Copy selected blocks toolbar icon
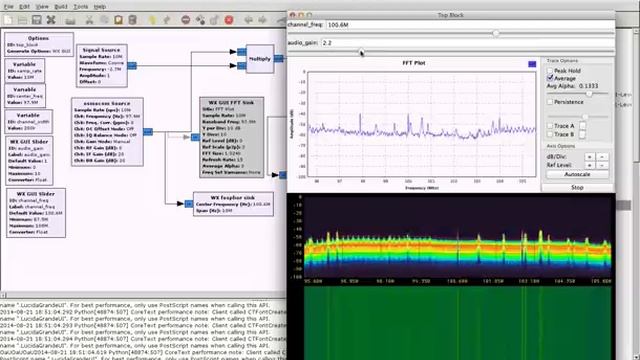This screenshot has width=640, height=360. pyautogui.click(x=104, y=20)
